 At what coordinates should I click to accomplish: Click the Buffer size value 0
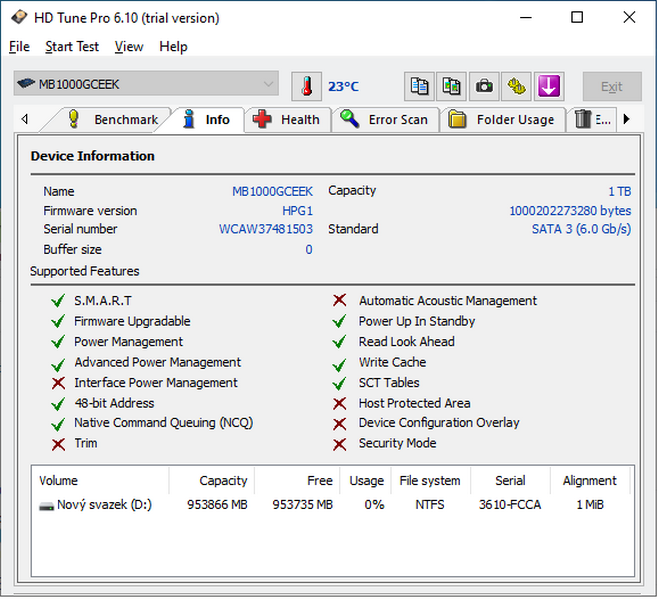click(x=309, y=250)
